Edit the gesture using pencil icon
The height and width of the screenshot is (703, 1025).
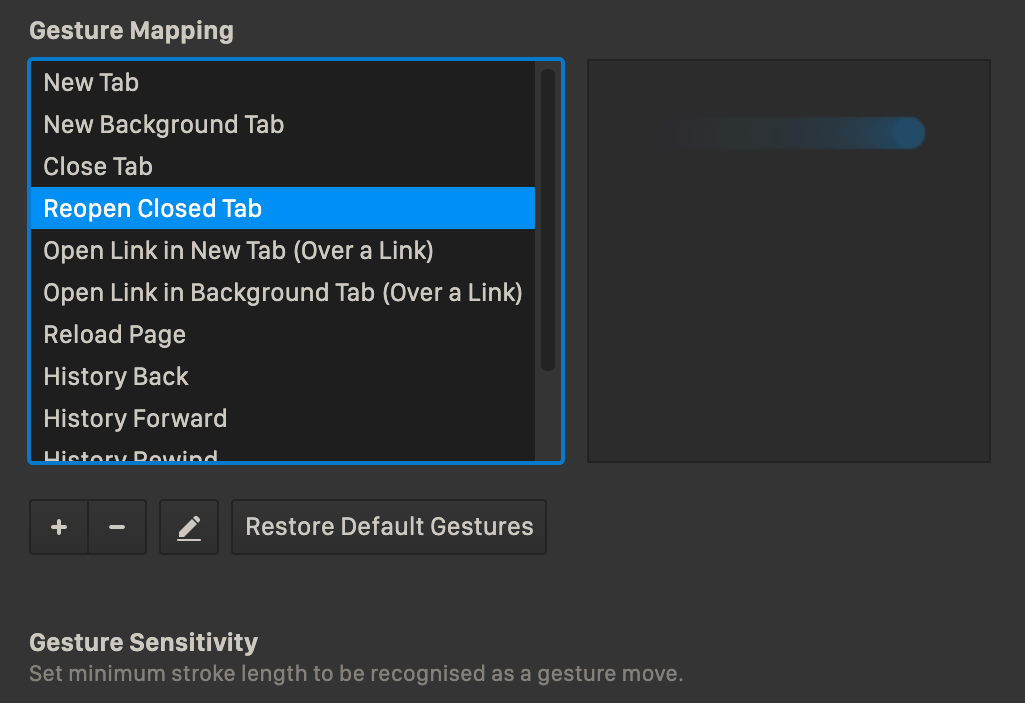pos(189,527)
